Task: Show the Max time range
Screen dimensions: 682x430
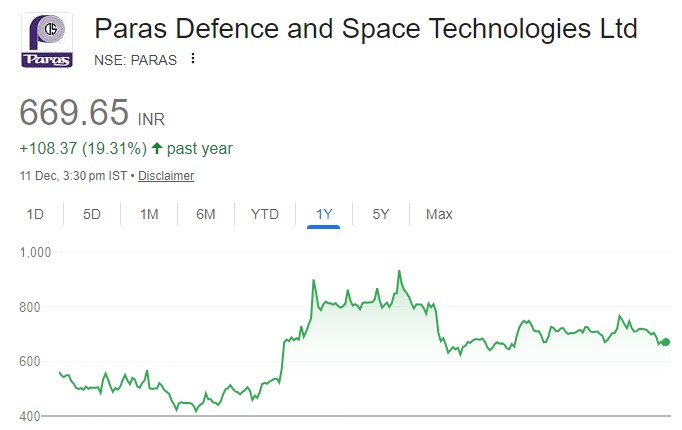Action: tap(439, 214)
